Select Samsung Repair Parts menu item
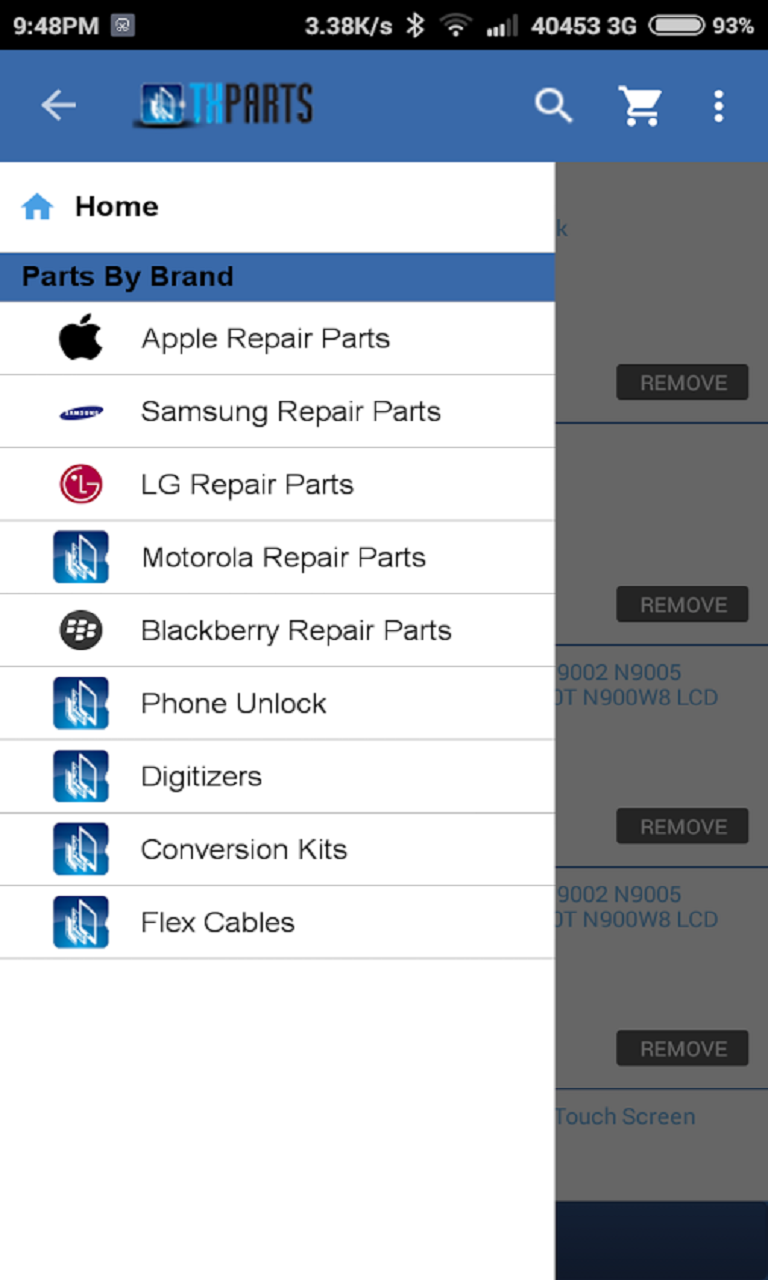 point(290,412)
